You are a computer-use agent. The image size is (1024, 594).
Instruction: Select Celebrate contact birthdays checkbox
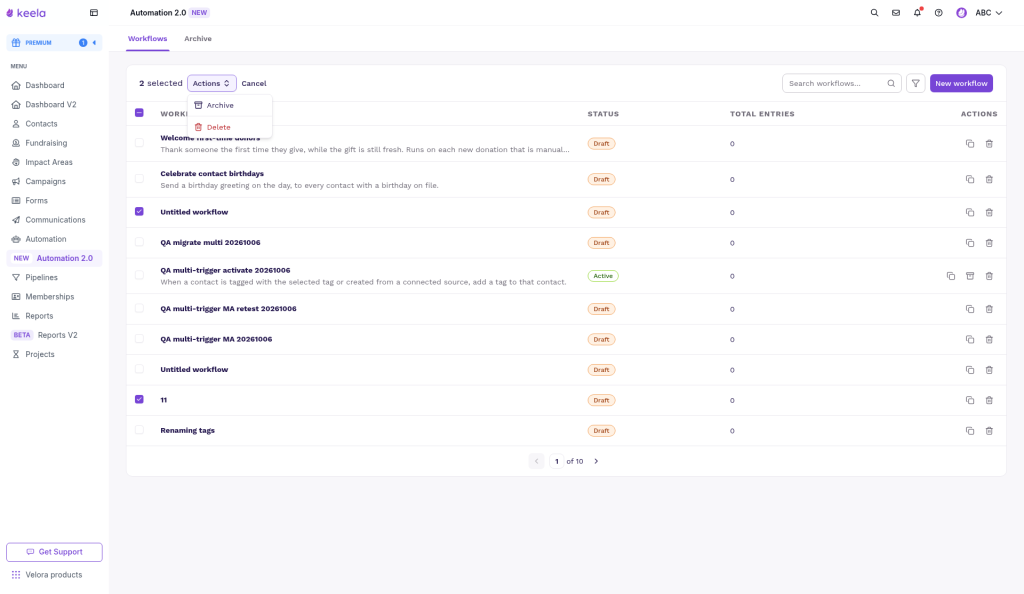139,178
